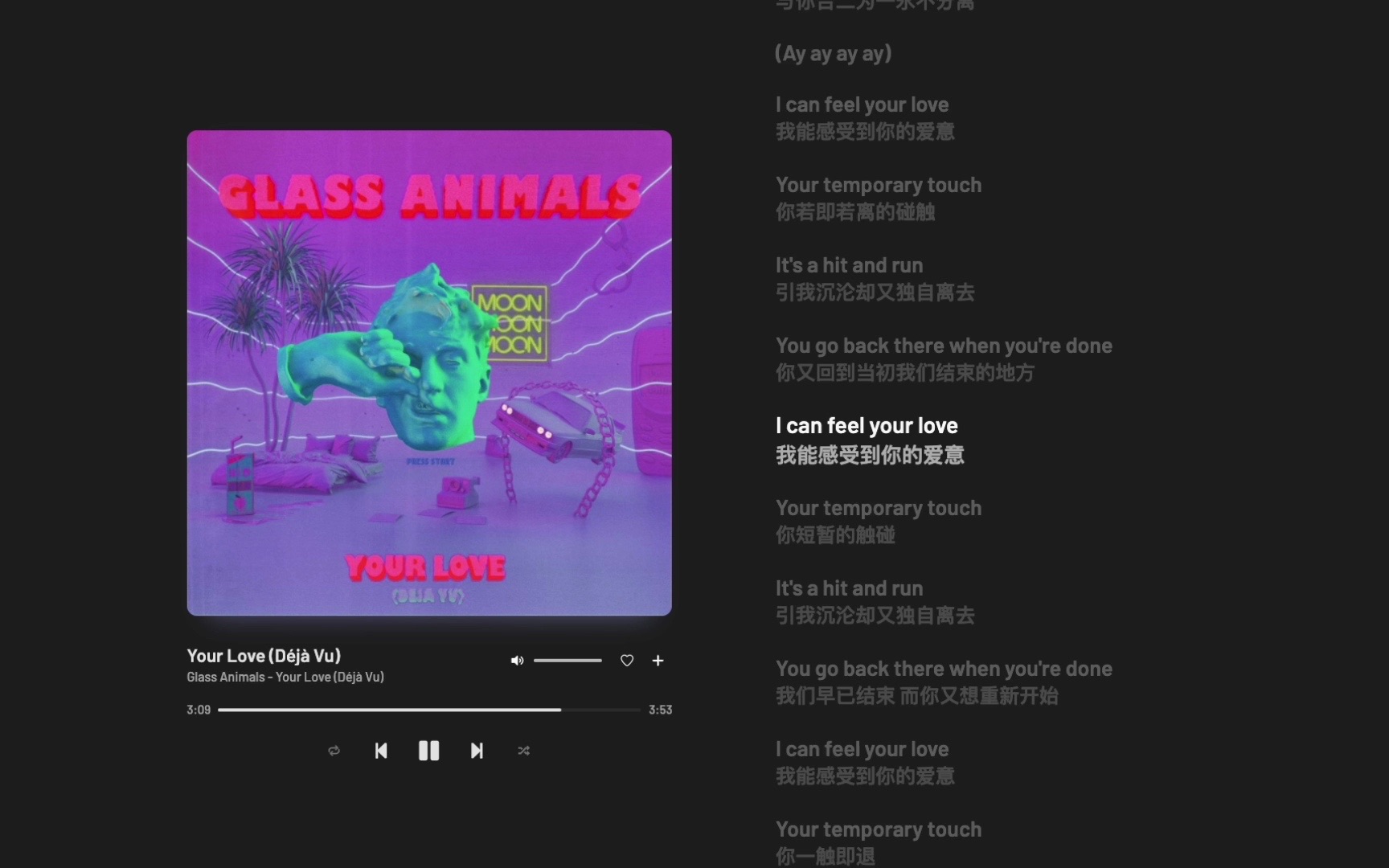Toggle repeat mode
The width and height of the screenshot is (1389, 868).
[x=334, y=751]
